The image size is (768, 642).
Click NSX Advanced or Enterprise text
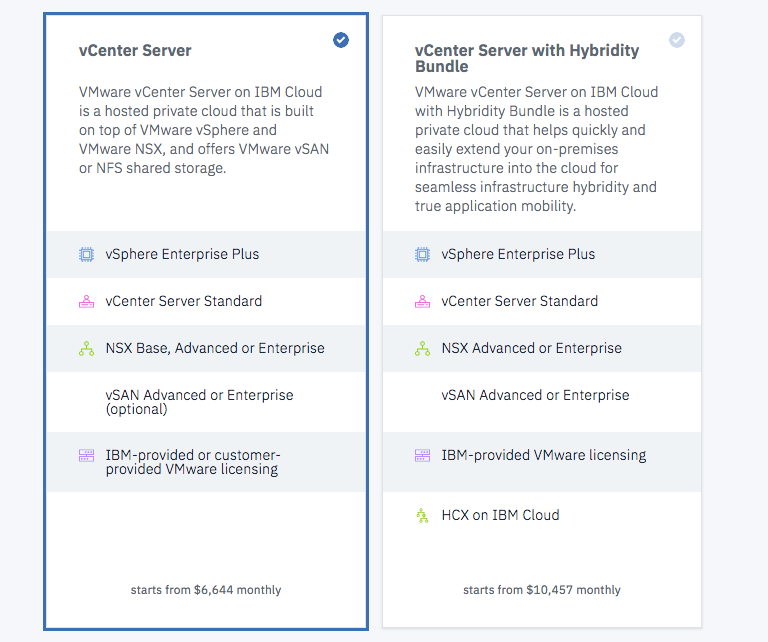point(531,348)
